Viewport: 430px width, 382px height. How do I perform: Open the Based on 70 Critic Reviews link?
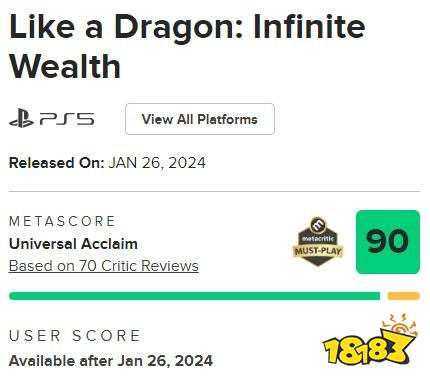point(104,266)
